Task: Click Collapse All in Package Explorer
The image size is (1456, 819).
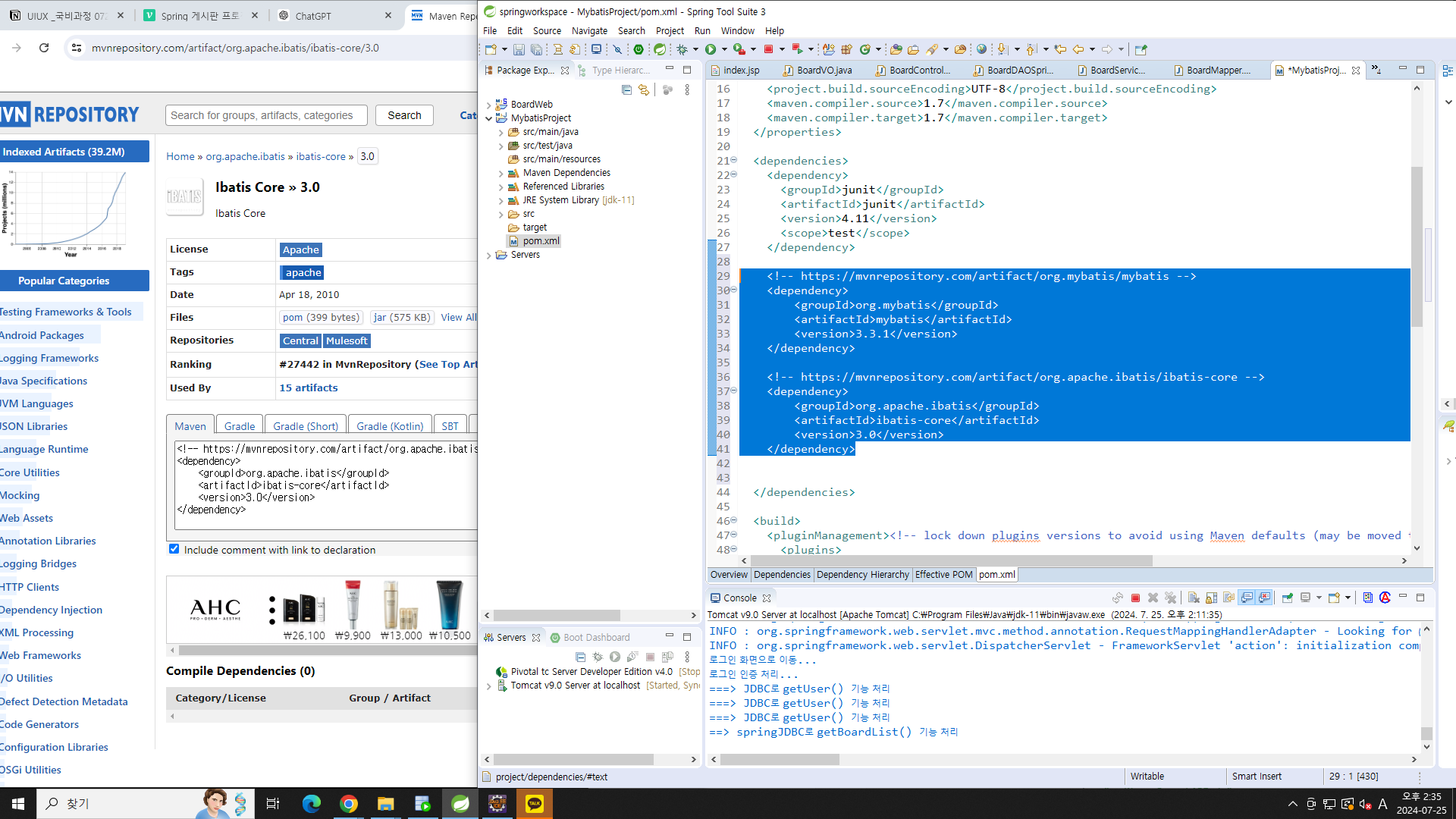Action: coord(626,89)
